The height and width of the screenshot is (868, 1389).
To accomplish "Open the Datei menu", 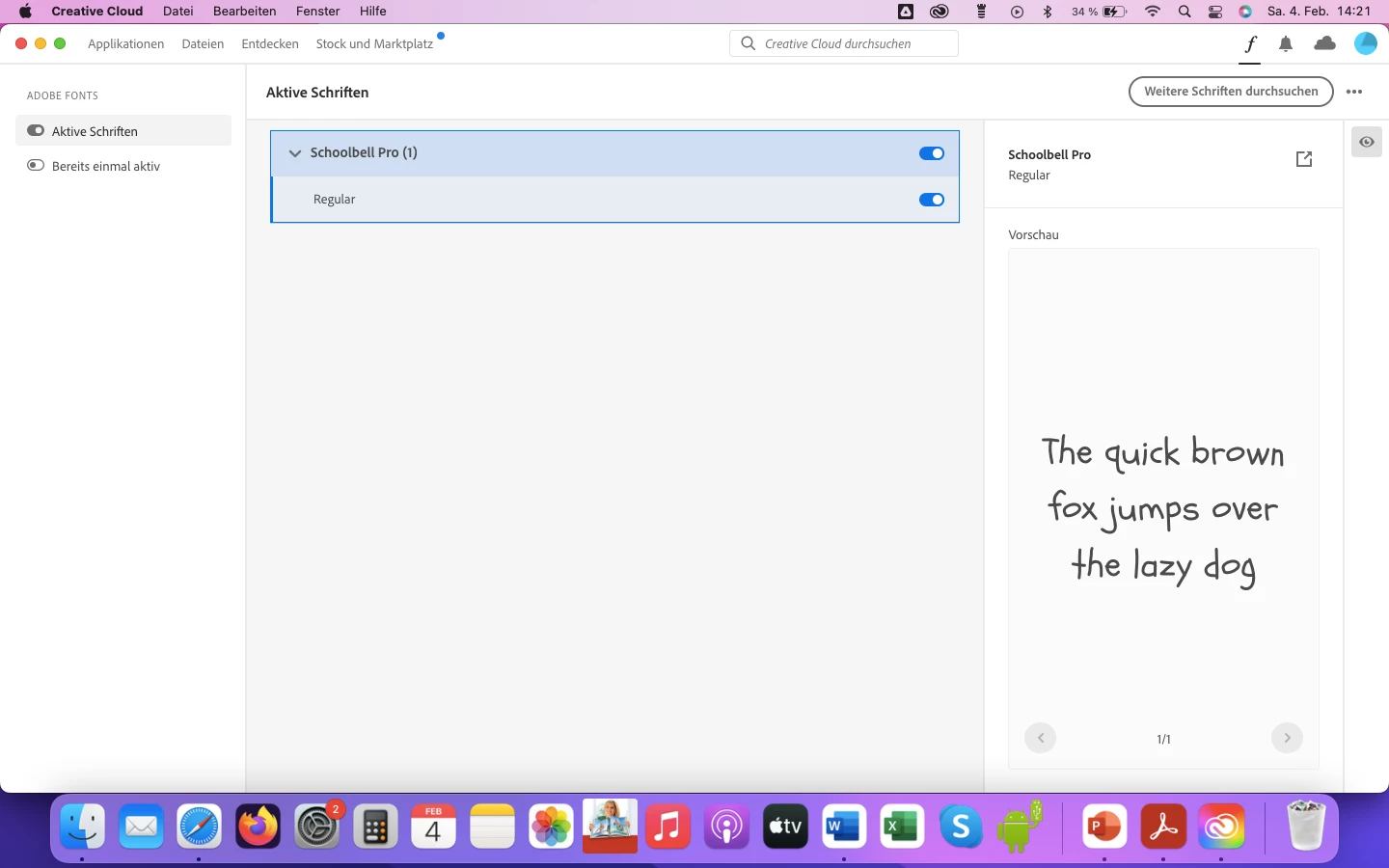I will click(178, 12).
